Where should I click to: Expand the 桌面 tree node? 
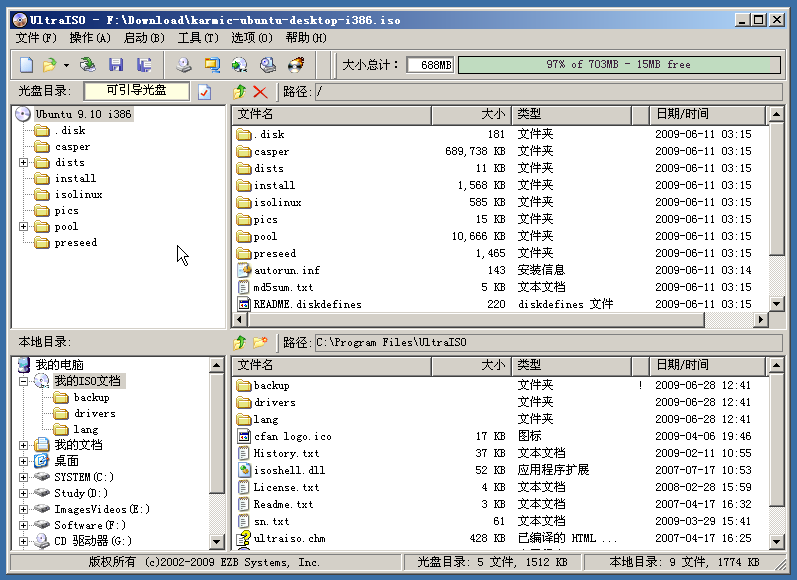23,461
